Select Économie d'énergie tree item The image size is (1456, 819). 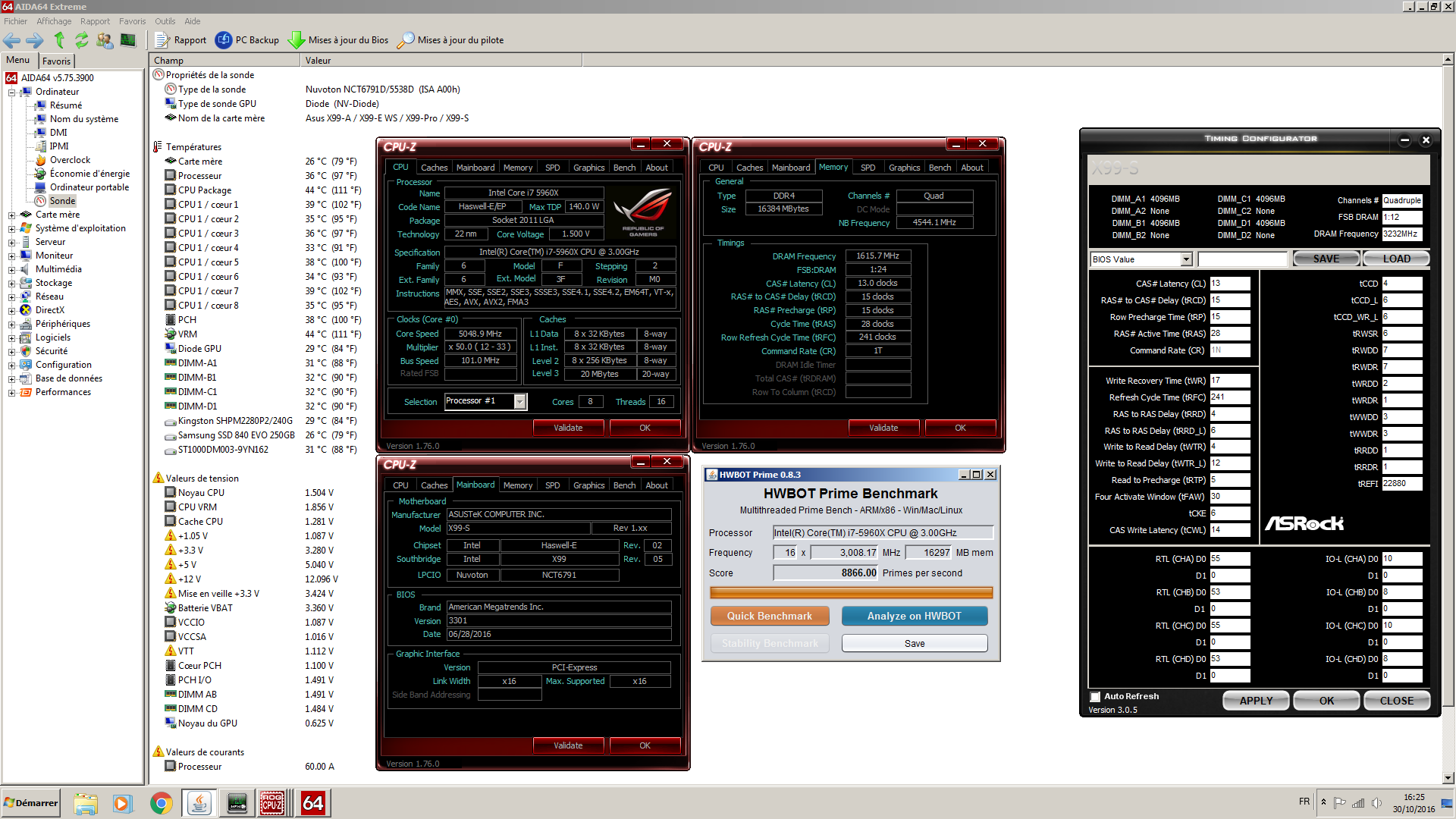89,174
